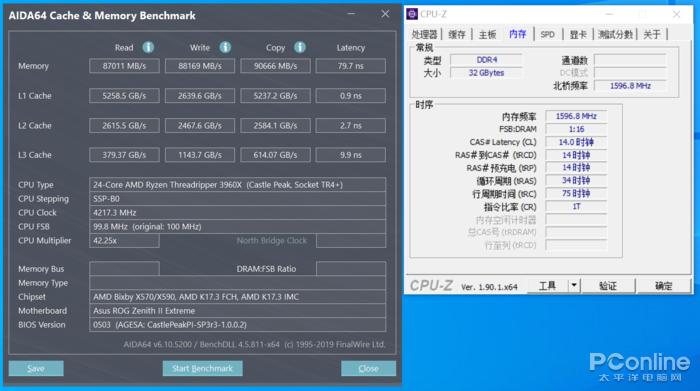
Task: Click the CPU Stepping field SSP-B0
Action: [x=238, y=199]
